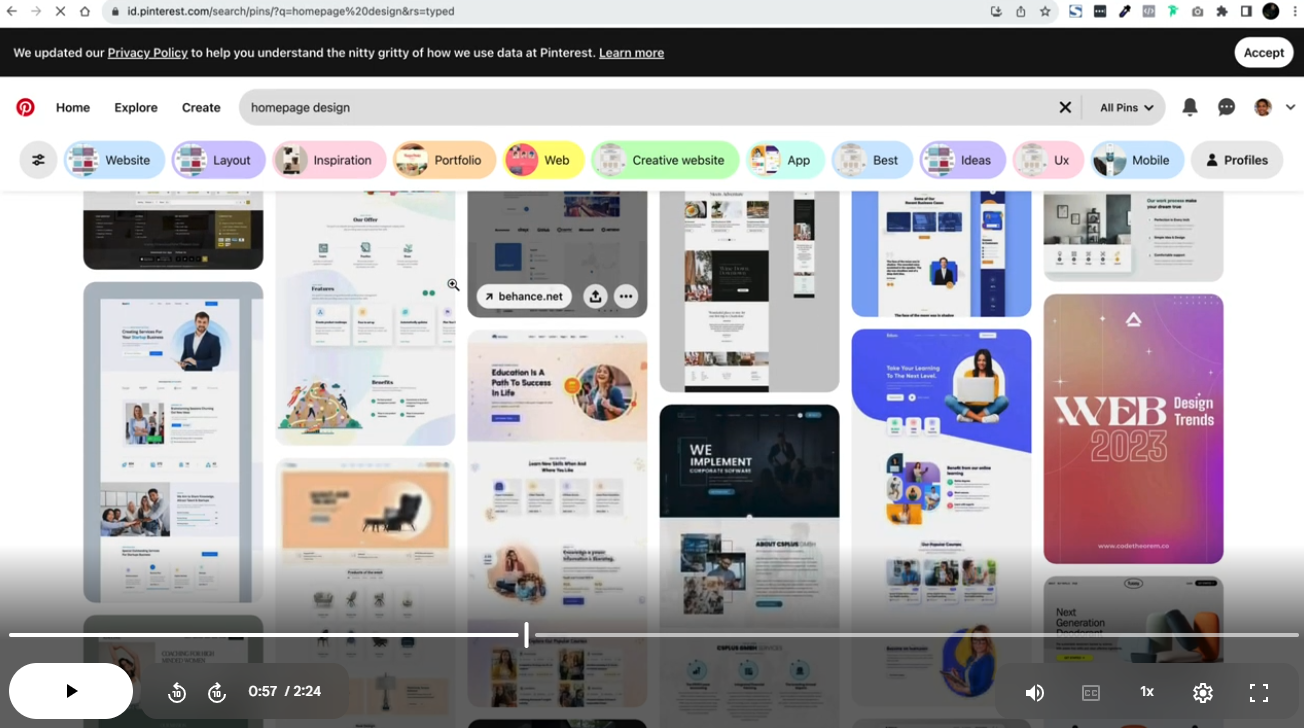This screenshot has width=1304, height=728.
Task: Change the 1x playback speed
Action: coord(1147,692)
